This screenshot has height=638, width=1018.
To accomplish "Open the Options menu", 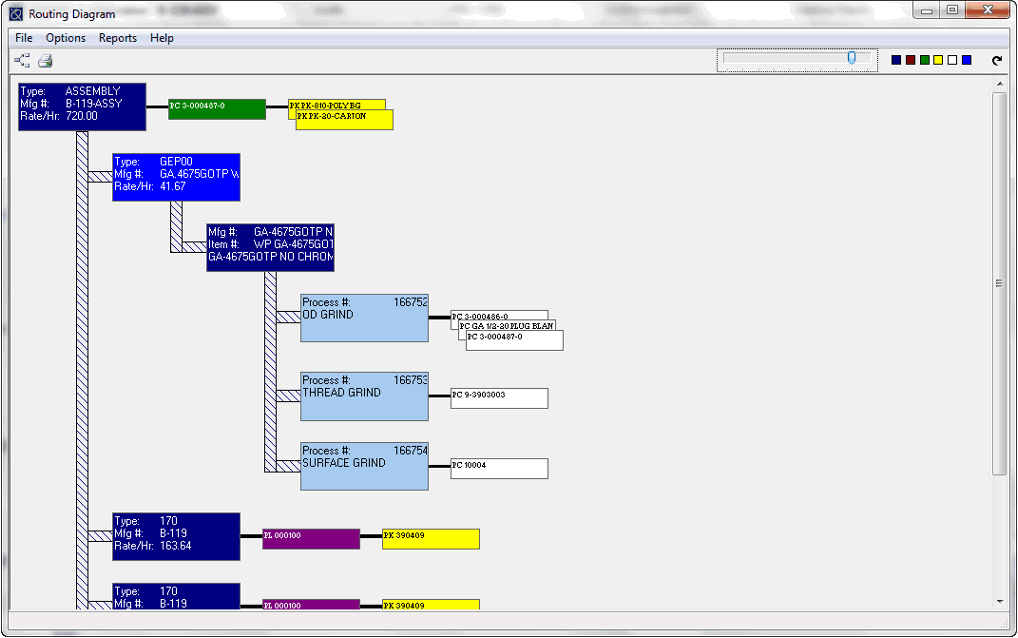I will pyautogui.click(x=66, y=38).
